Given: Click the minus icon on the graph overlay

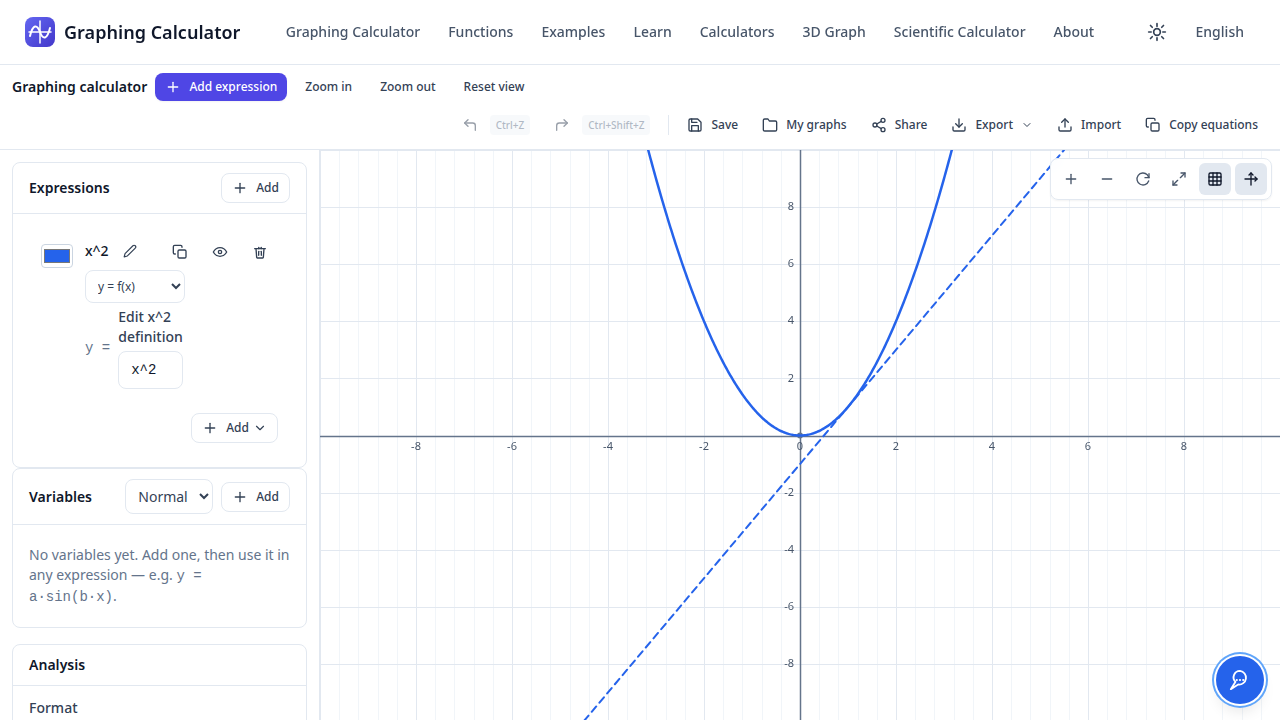Looking at the screenshot, I should pyautogui.click(x=1107, y=179).
